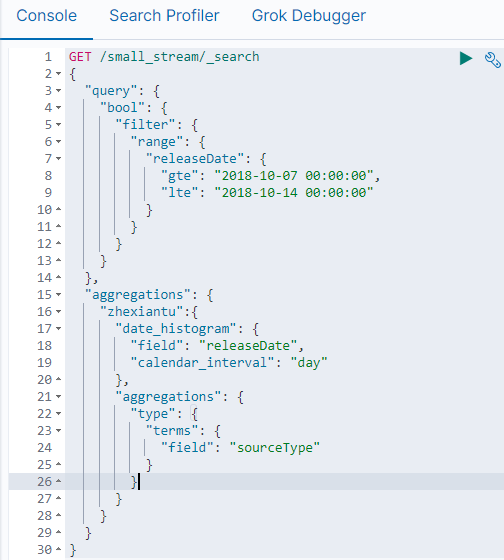Fold the "filter" block at line 5
The height and width of the screenshot is (560, 504).
58,125
